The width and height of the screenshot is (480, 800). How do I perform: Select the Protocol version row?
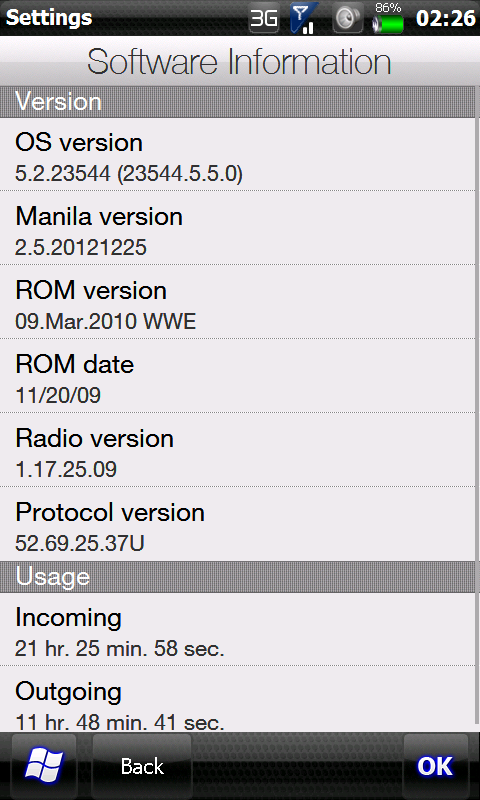[x=238, y=524]
